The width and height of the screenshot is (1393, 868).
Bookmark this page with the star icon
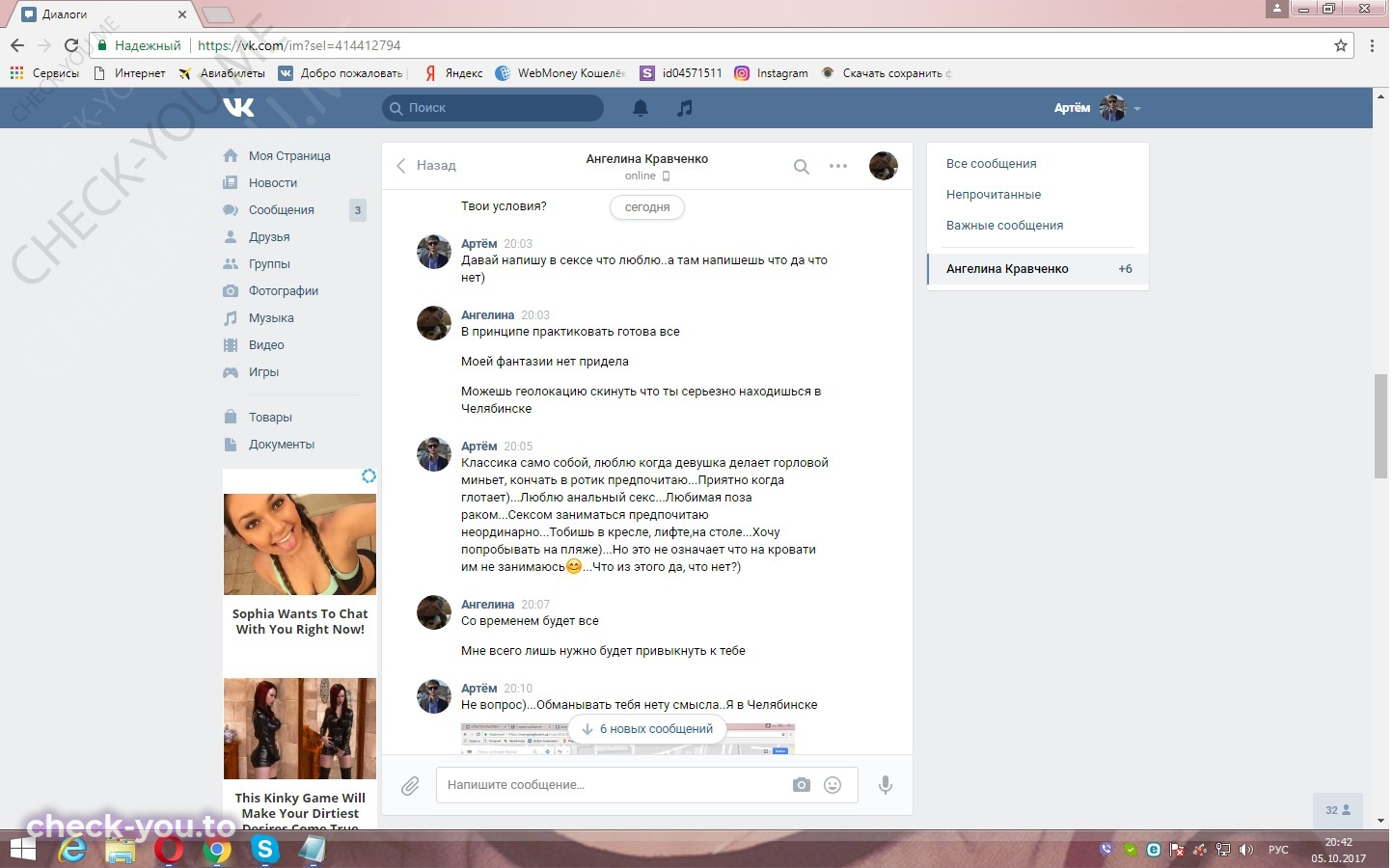(x=1341, y=45)
